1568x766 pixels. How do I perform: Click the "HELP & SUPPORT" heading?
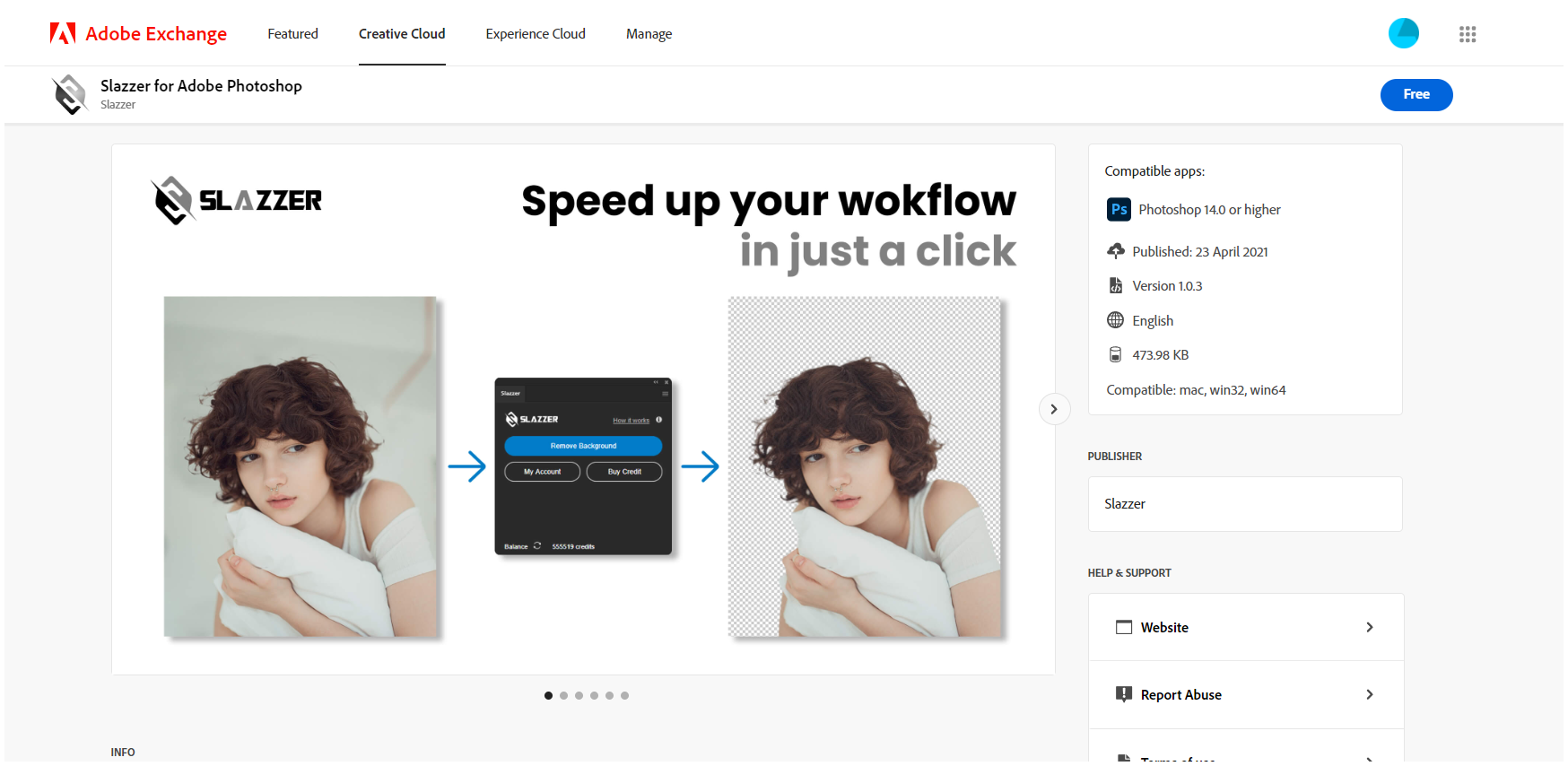pos(1129,573)
